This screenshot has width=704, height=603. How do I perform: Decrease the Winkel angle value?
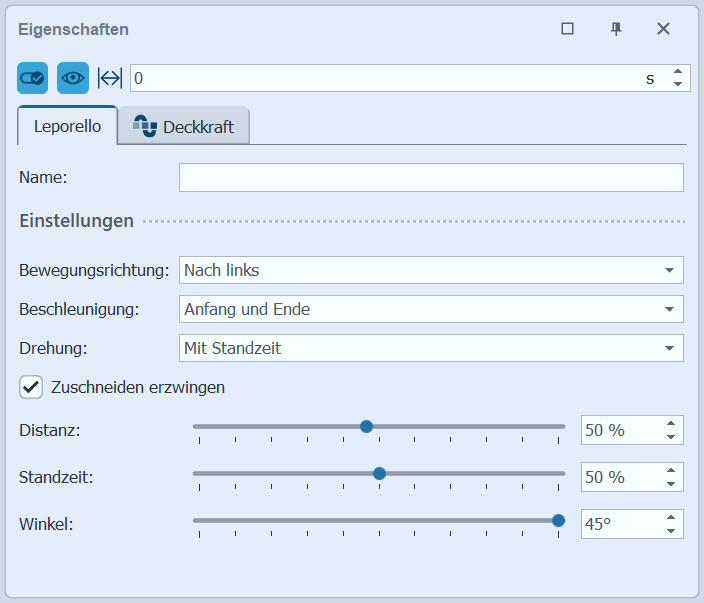(x=671, y=531)
